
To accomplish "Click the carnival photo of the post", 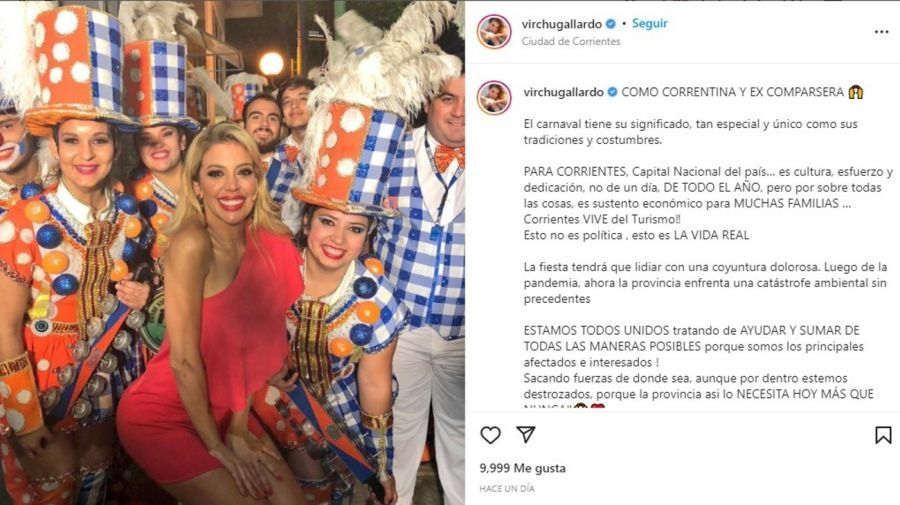I will (232, 252).
